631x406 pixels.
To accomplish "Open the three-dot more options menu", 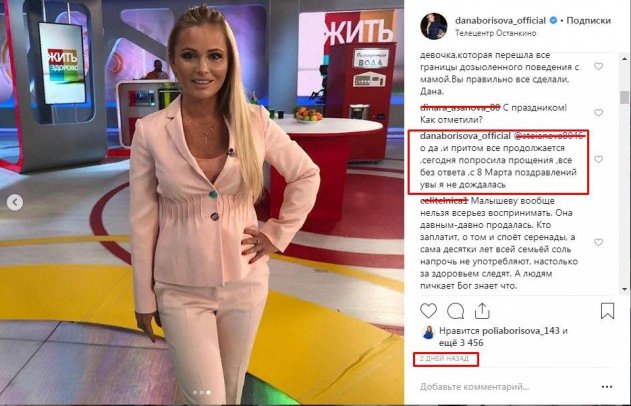I will point(607,387).
